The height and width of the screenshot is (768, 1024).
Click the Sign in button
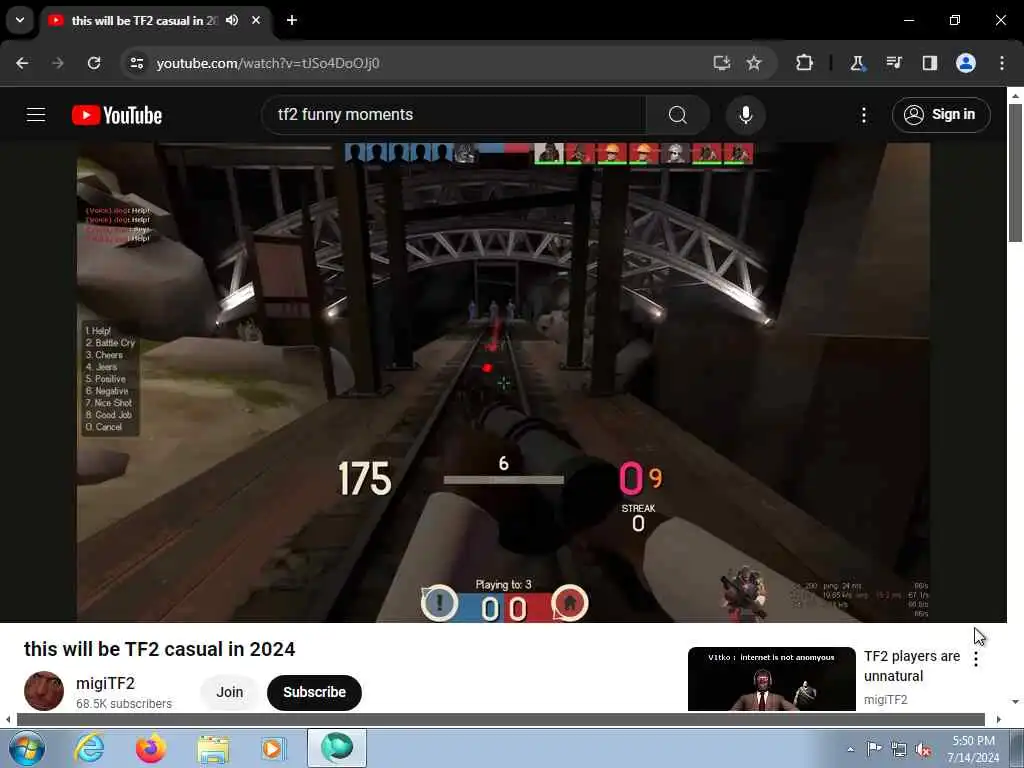point(941,115)
